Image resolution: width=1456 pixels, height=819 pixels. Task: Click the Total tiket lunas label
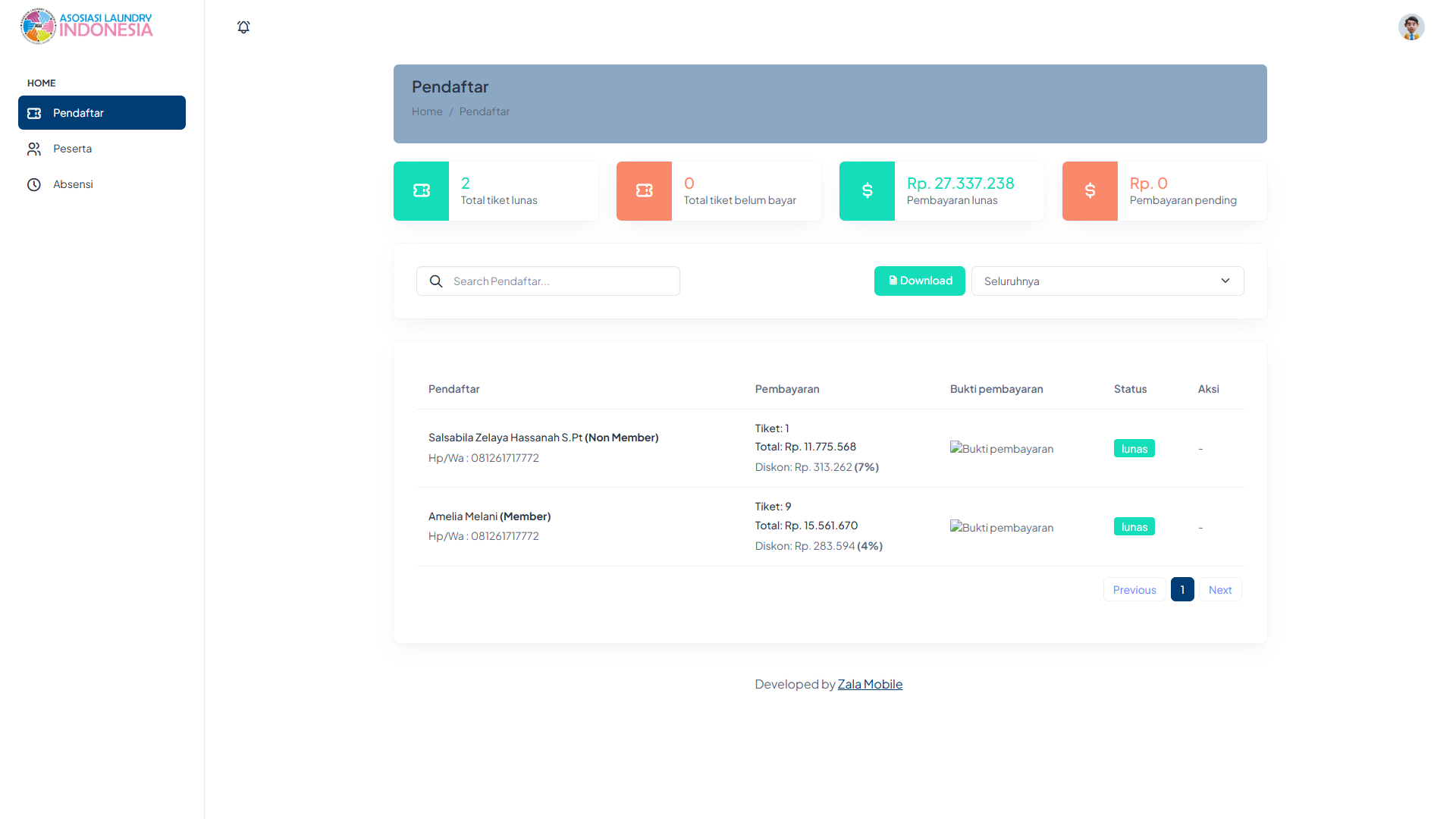tap(499, 200)
